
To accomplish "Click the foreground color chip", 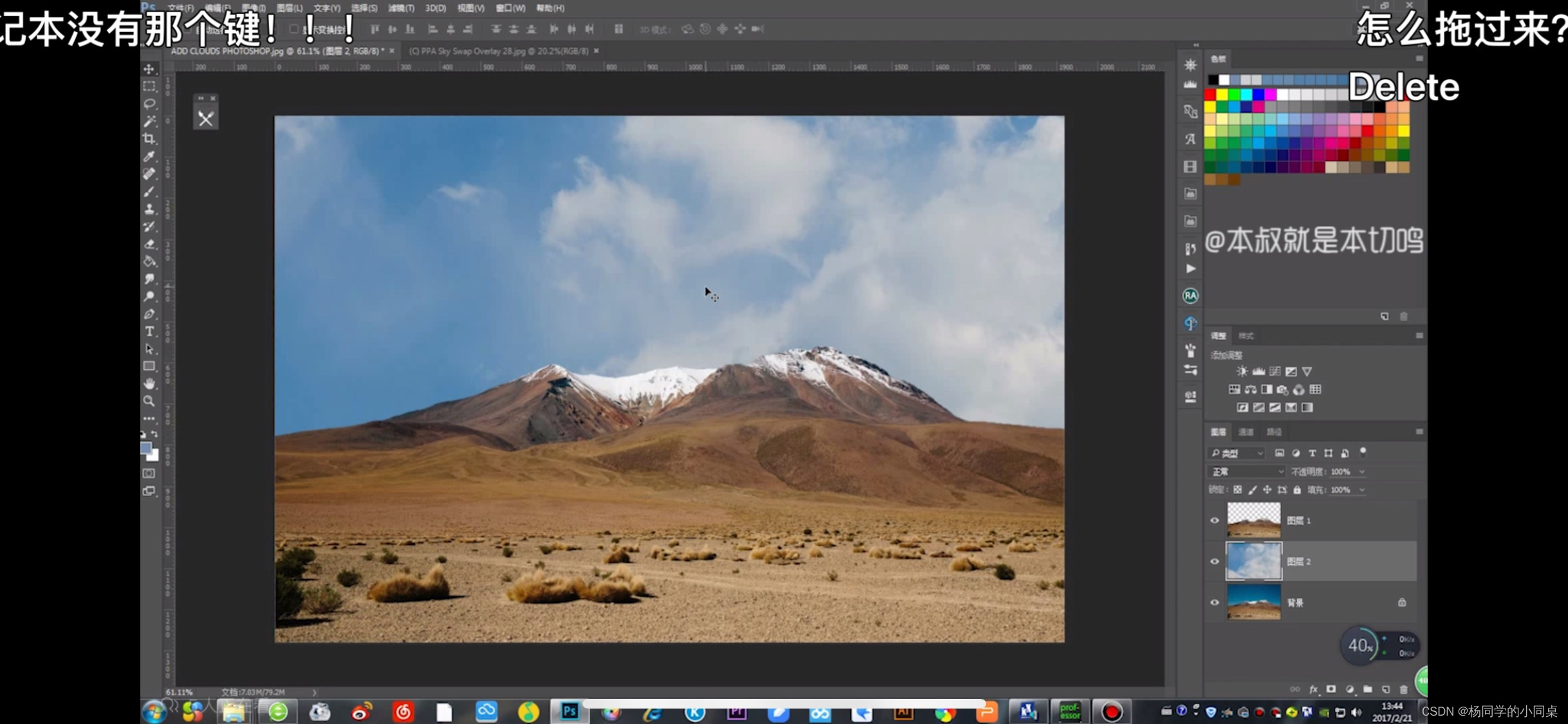I will (145, 449).
